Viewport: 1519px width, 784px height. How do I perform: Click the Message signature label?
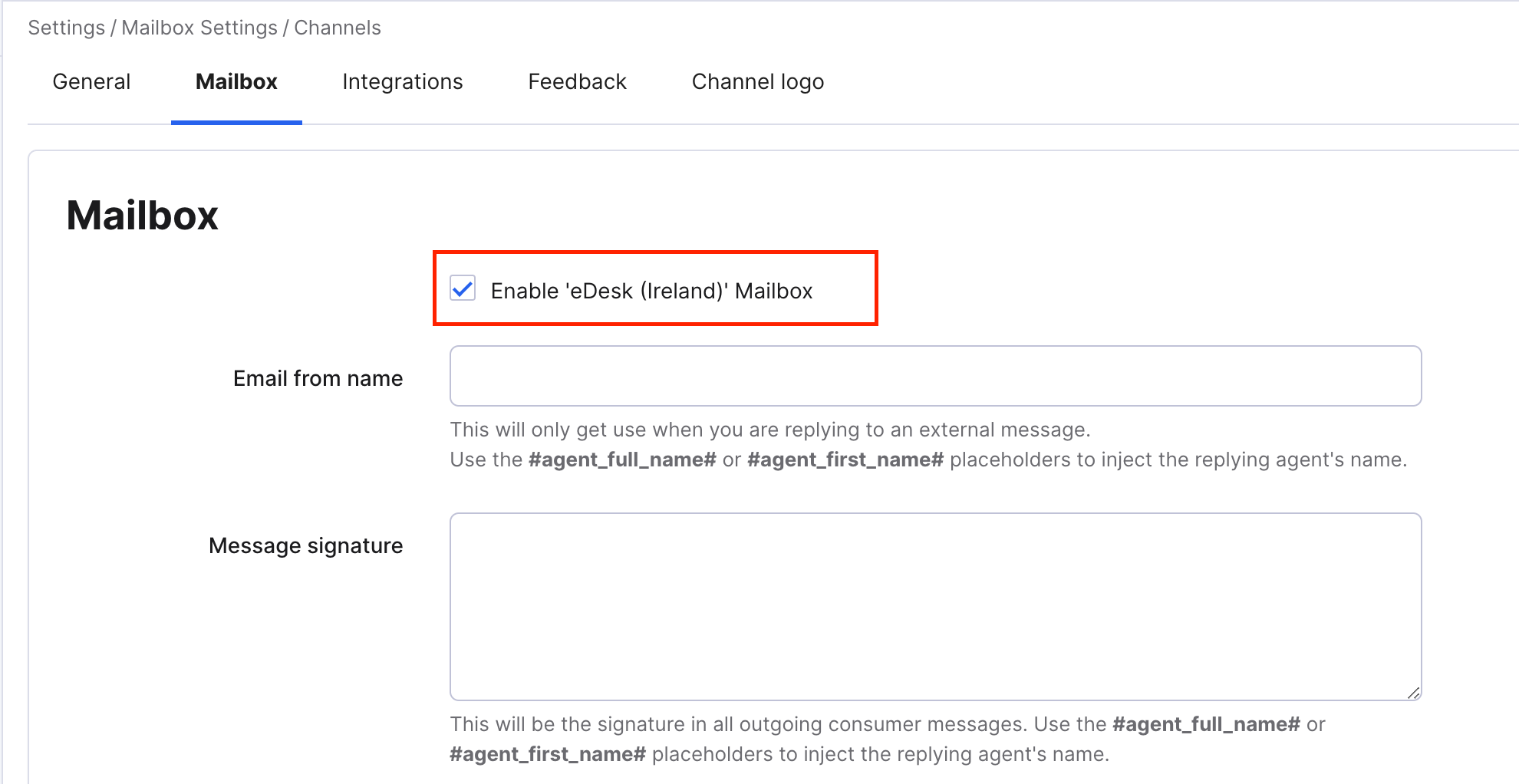click(x=305, y=545)
